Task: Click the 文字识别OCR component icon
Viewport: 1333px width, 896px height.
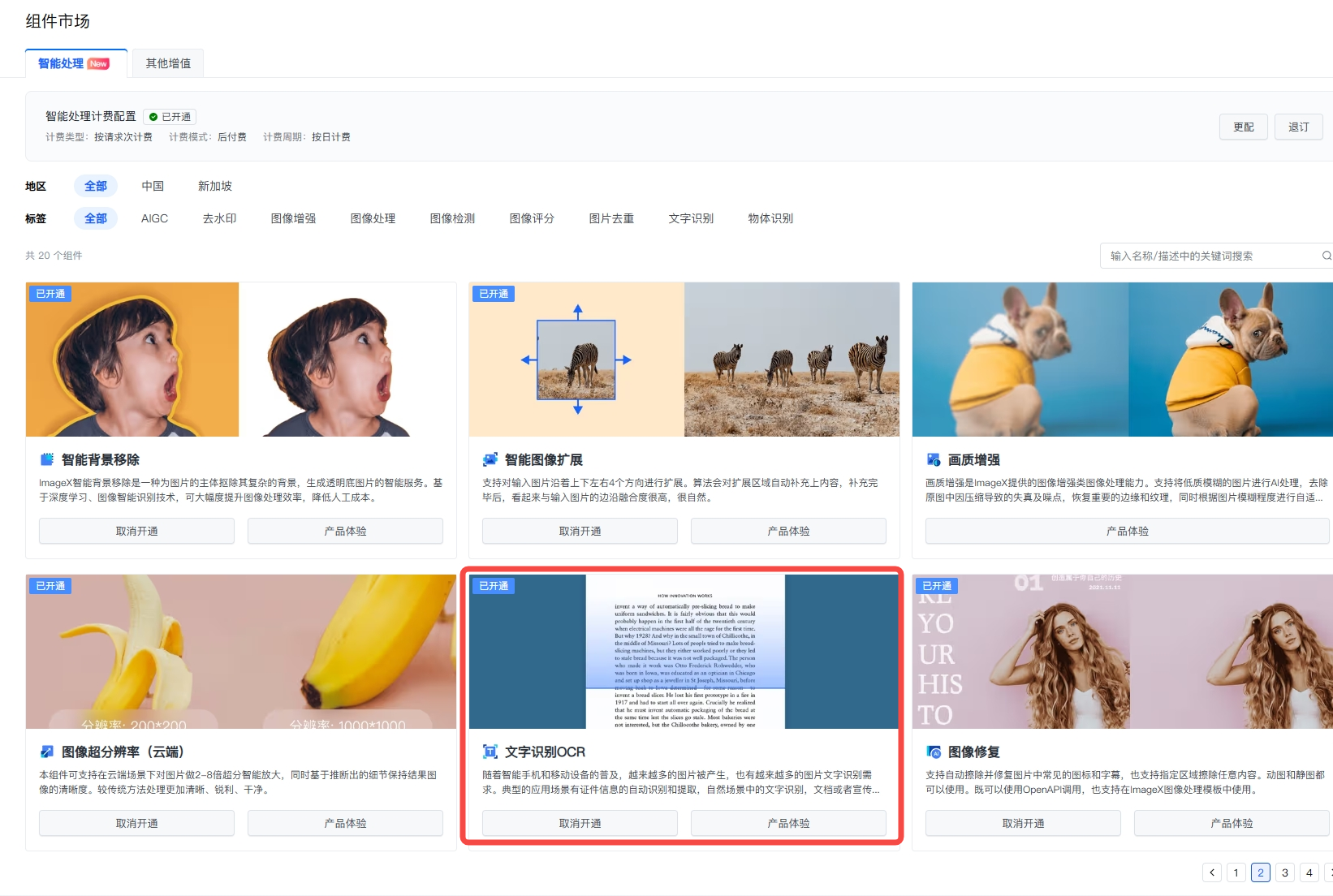Action: [490, 752]
